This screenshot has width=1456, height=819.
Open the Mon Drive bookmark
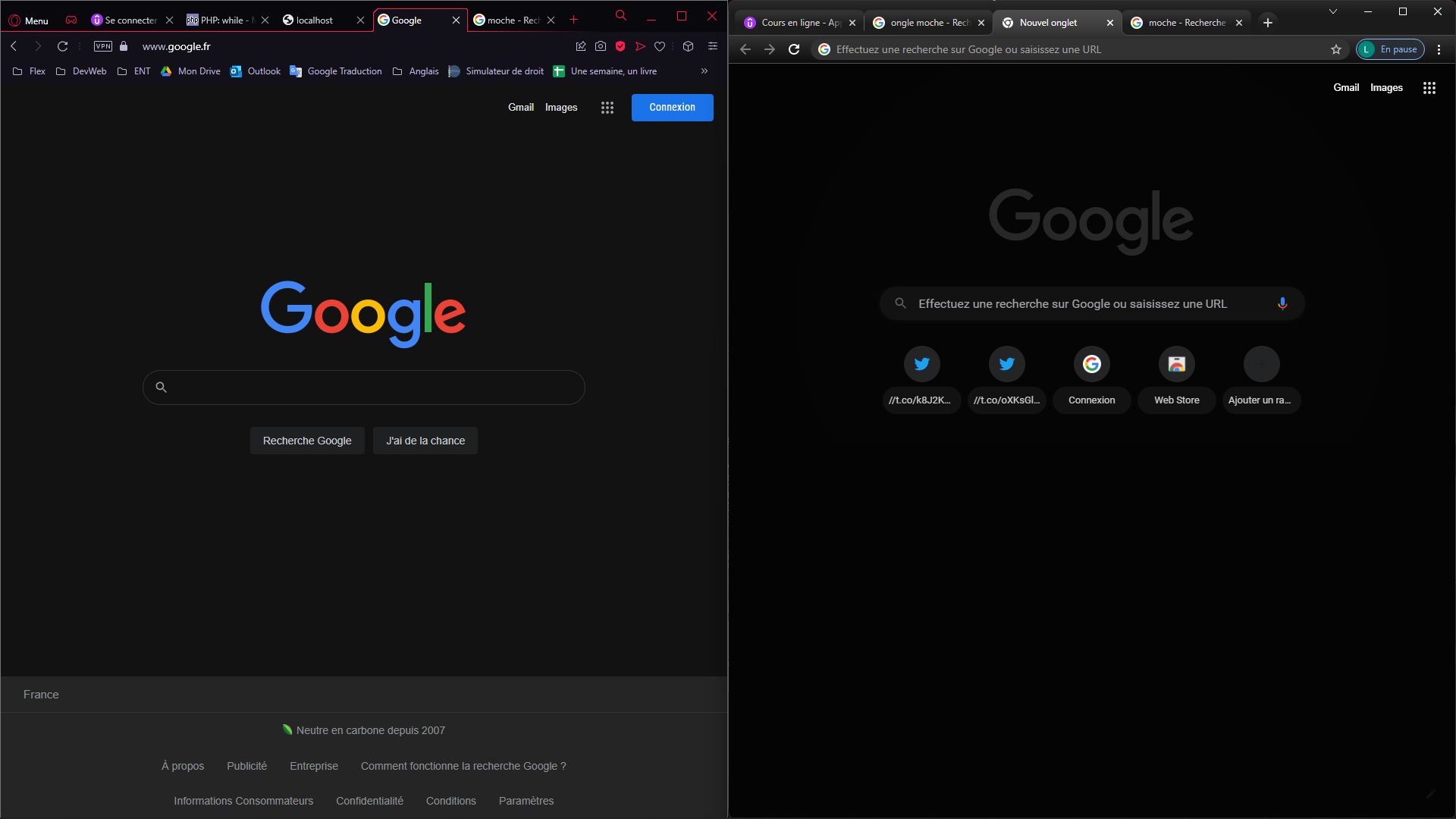(x=190, y=71)
